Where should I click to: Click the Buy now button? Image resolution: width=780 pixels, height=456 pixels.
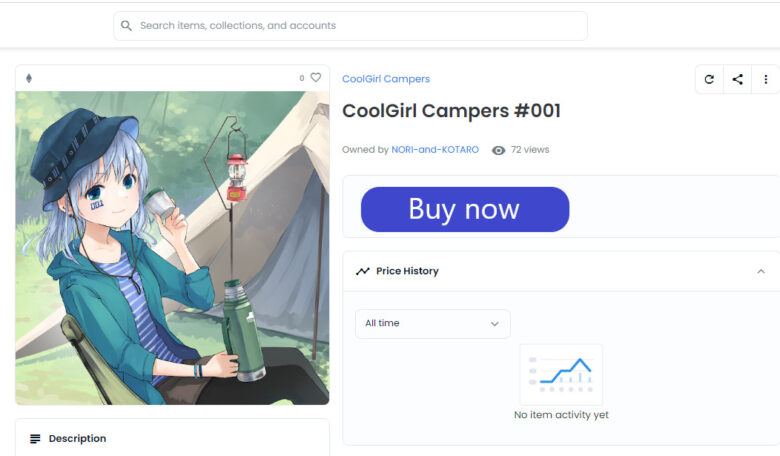(465, 209)
